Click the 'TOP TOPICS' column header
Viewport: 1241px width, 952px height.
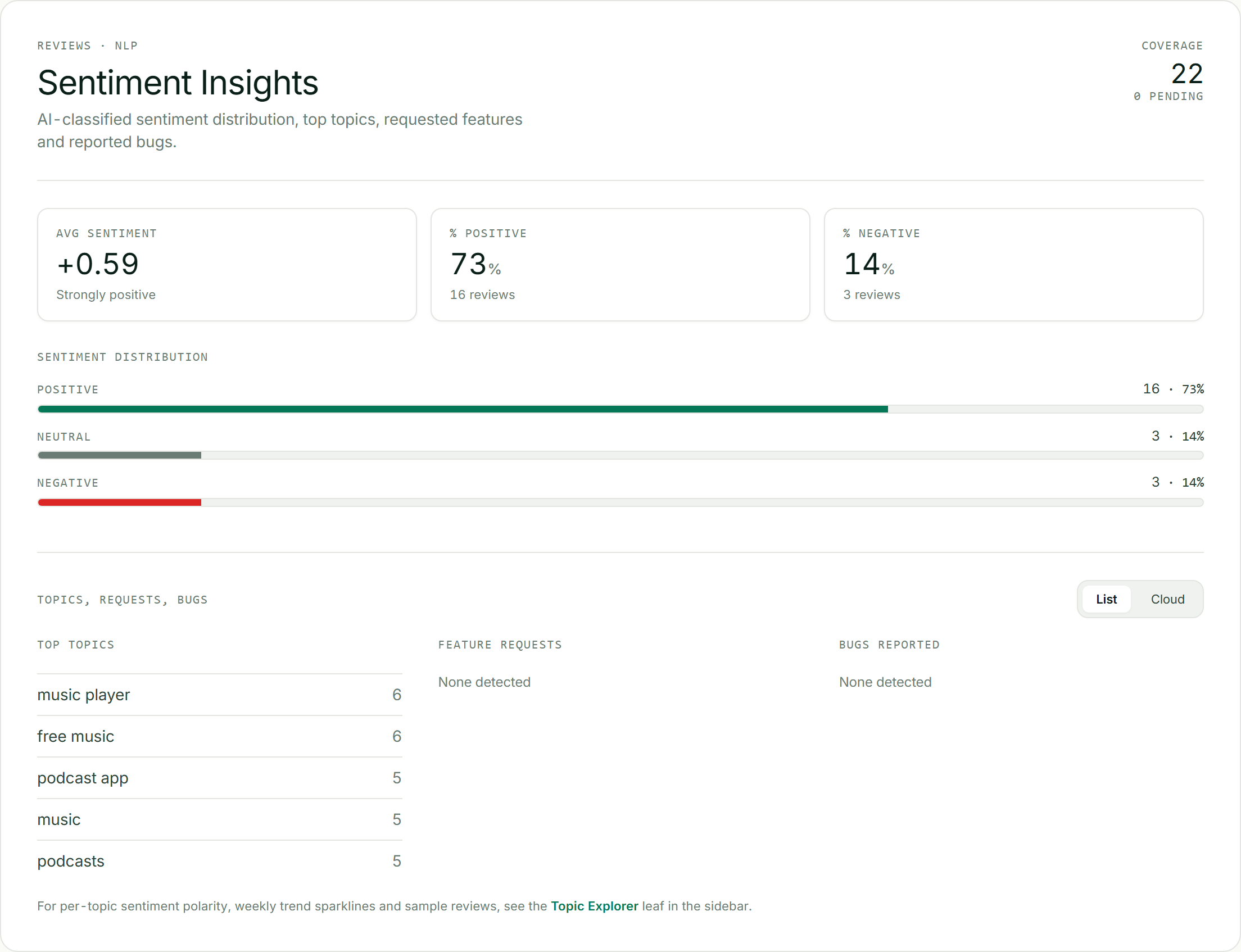[x=75, y=645]
